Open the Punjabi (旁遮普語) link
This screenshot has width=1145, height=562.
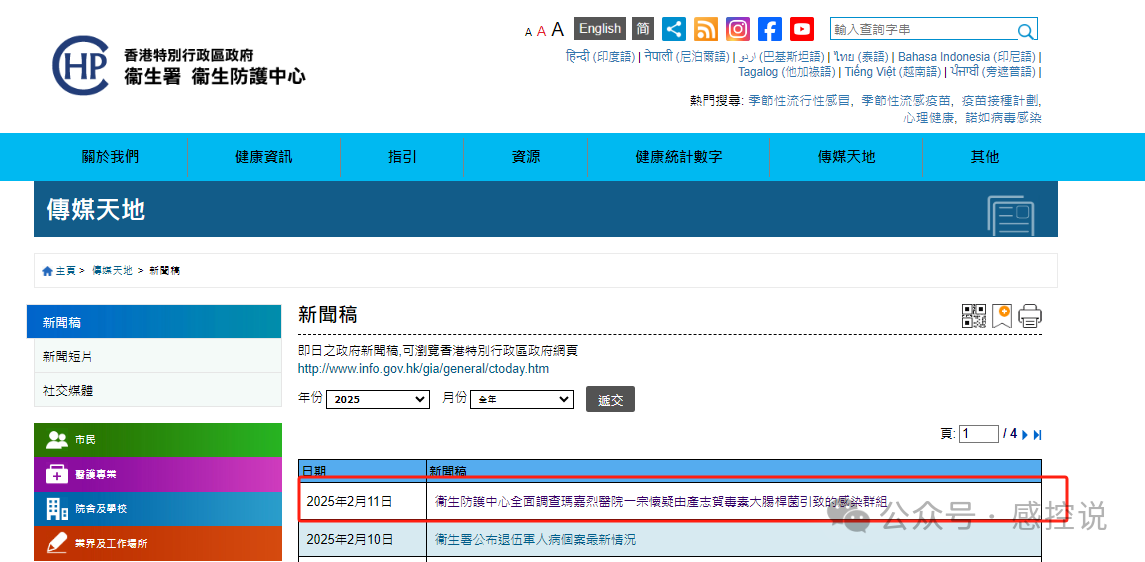point(993,72)
